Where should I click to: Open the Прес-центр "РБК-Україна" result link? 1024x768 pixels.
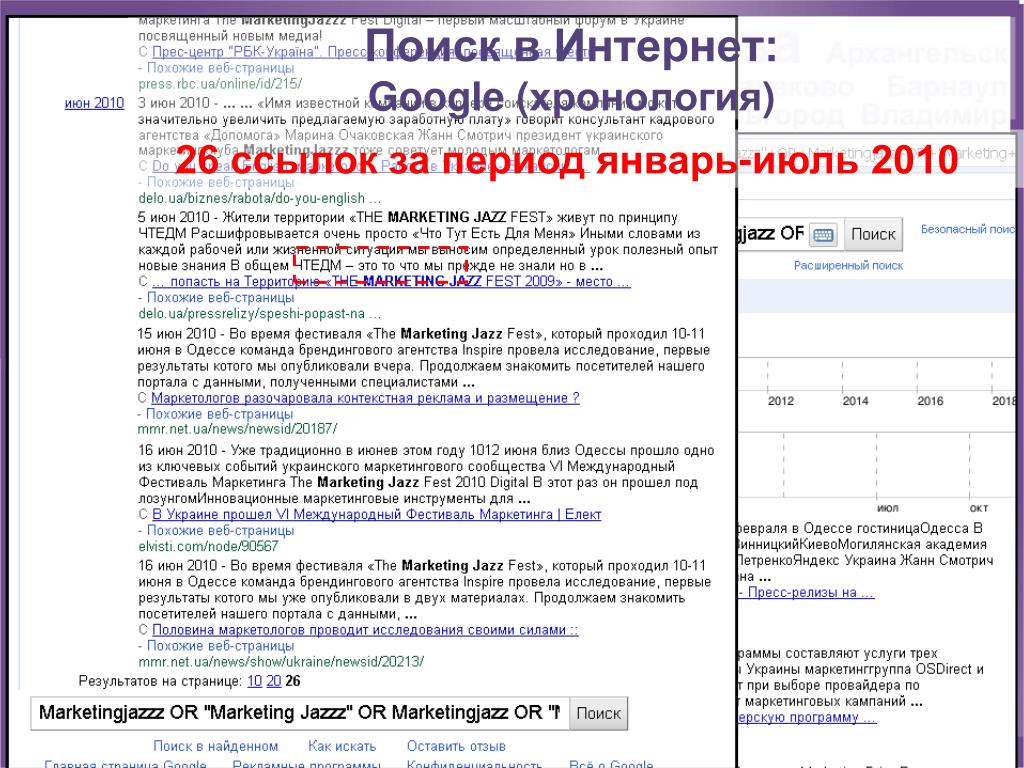pyautogui.click(x=373, y=52)
